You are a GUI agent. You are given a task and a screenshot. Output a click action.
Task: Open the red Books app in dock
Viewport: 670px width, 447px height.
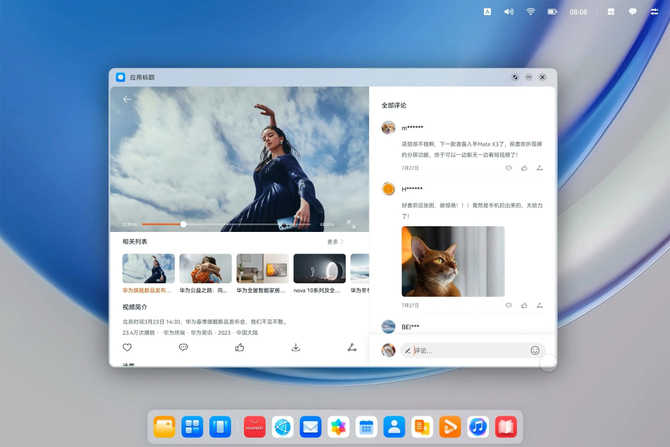point(506,427)
